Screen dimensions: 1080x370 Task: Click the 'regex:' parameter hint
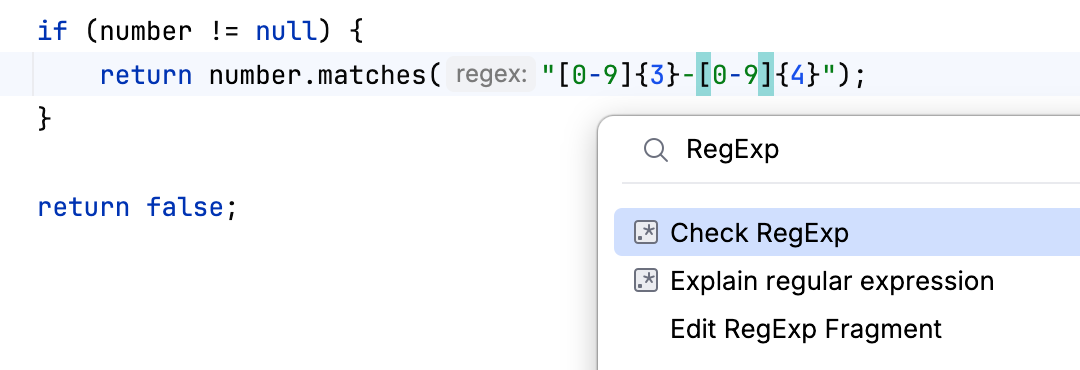click(491, 74)
